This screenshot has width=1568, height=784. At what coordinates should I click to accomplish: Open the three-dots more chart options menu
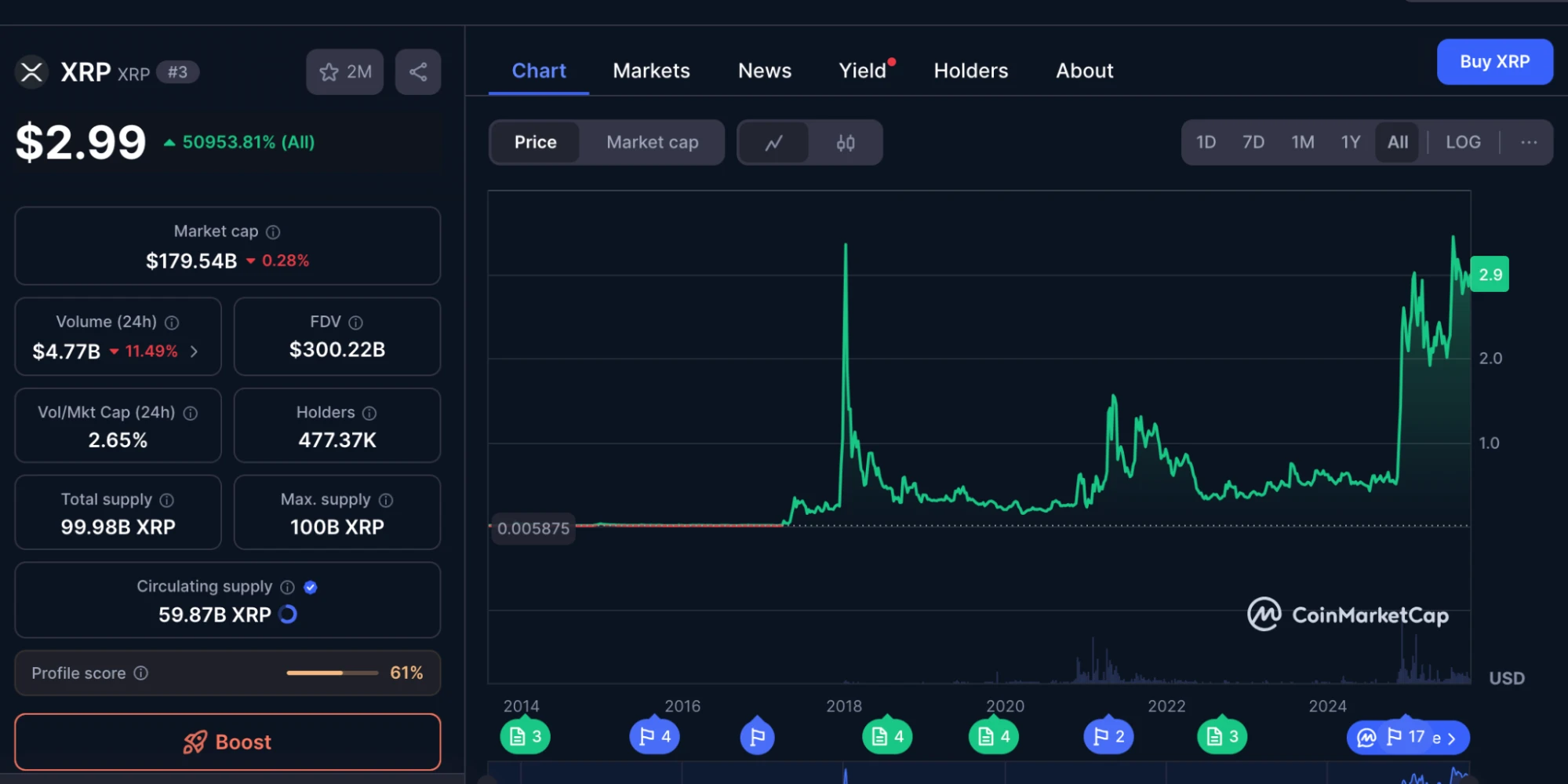pos(1528,143)
